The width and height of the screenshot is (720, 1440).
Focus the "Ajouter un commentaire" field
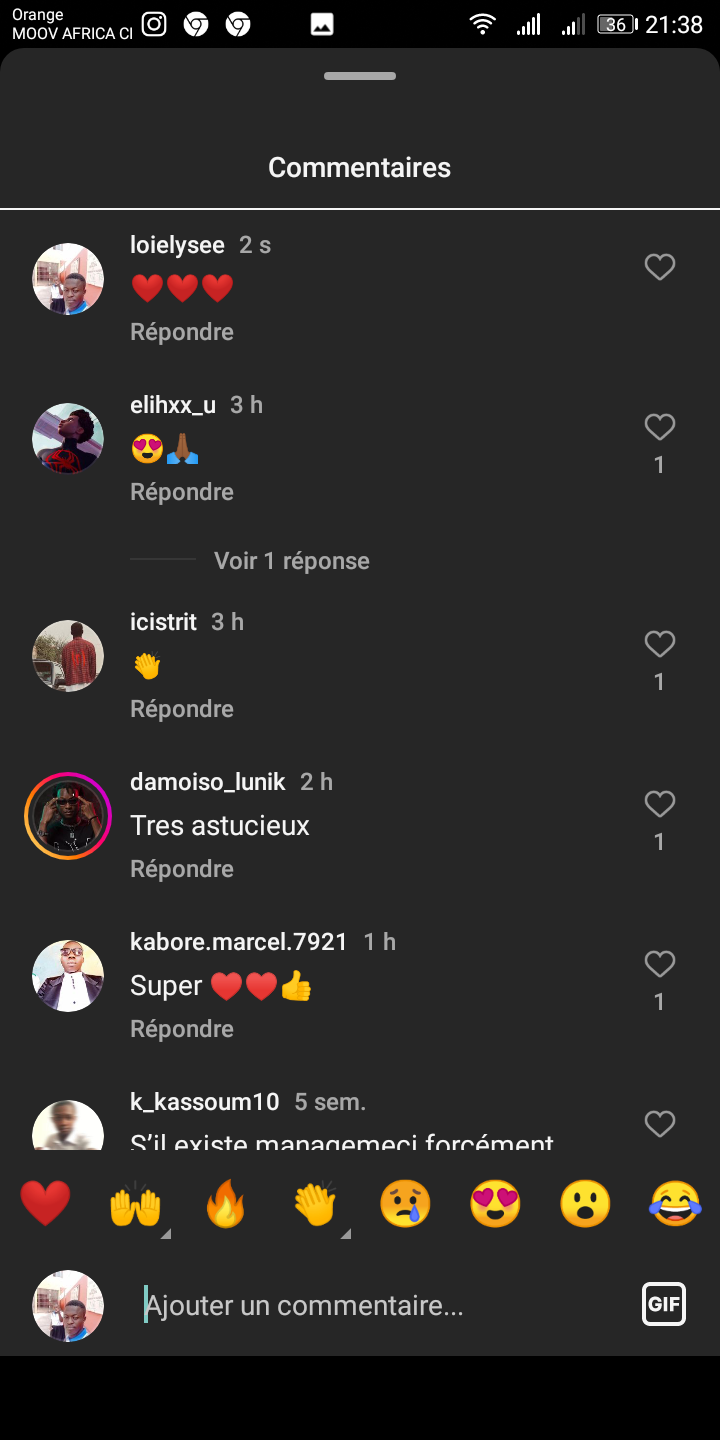380,1305
